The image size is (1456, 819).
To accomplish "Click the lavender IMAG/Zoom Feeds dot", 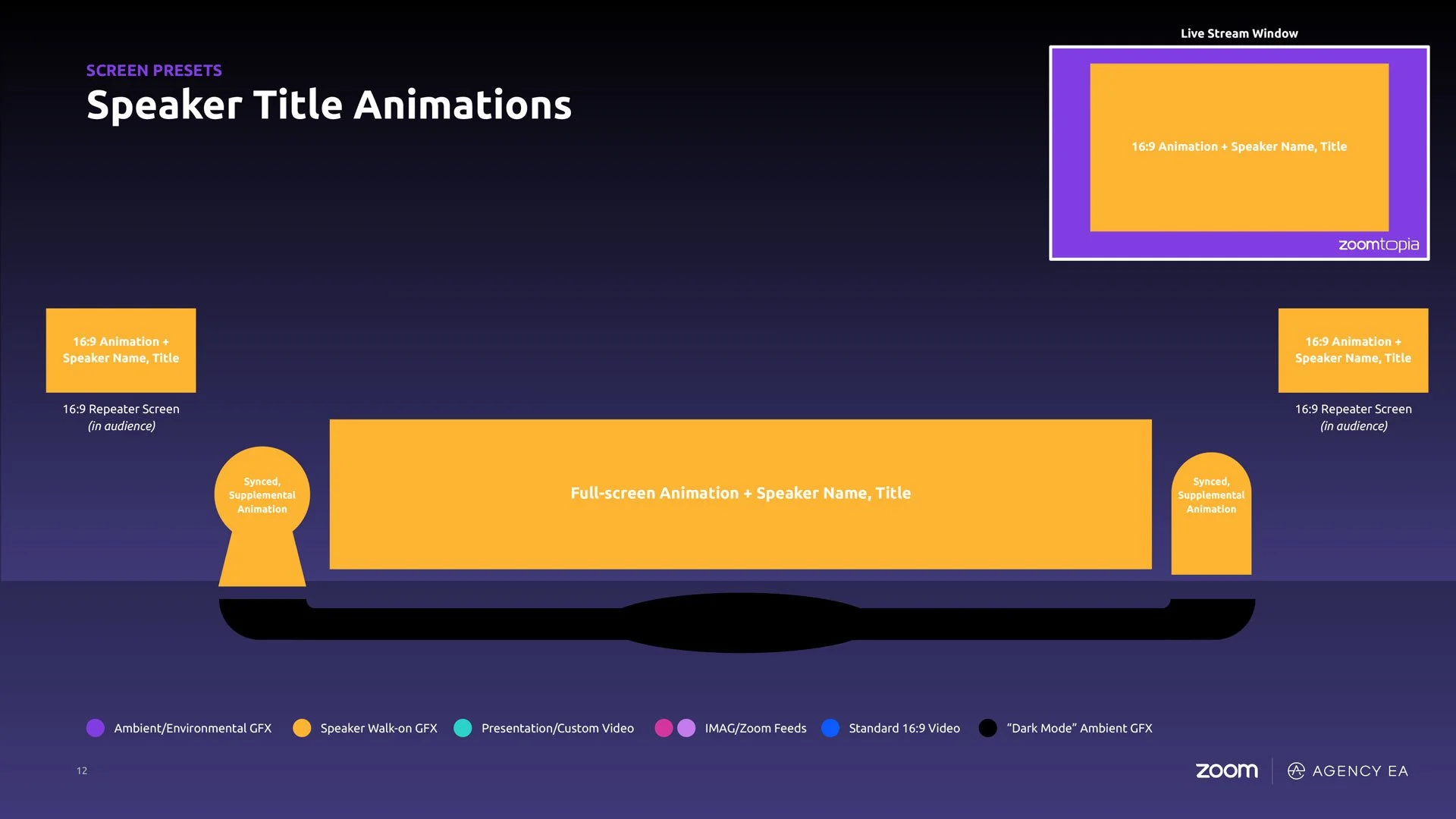I will [686, 728].
